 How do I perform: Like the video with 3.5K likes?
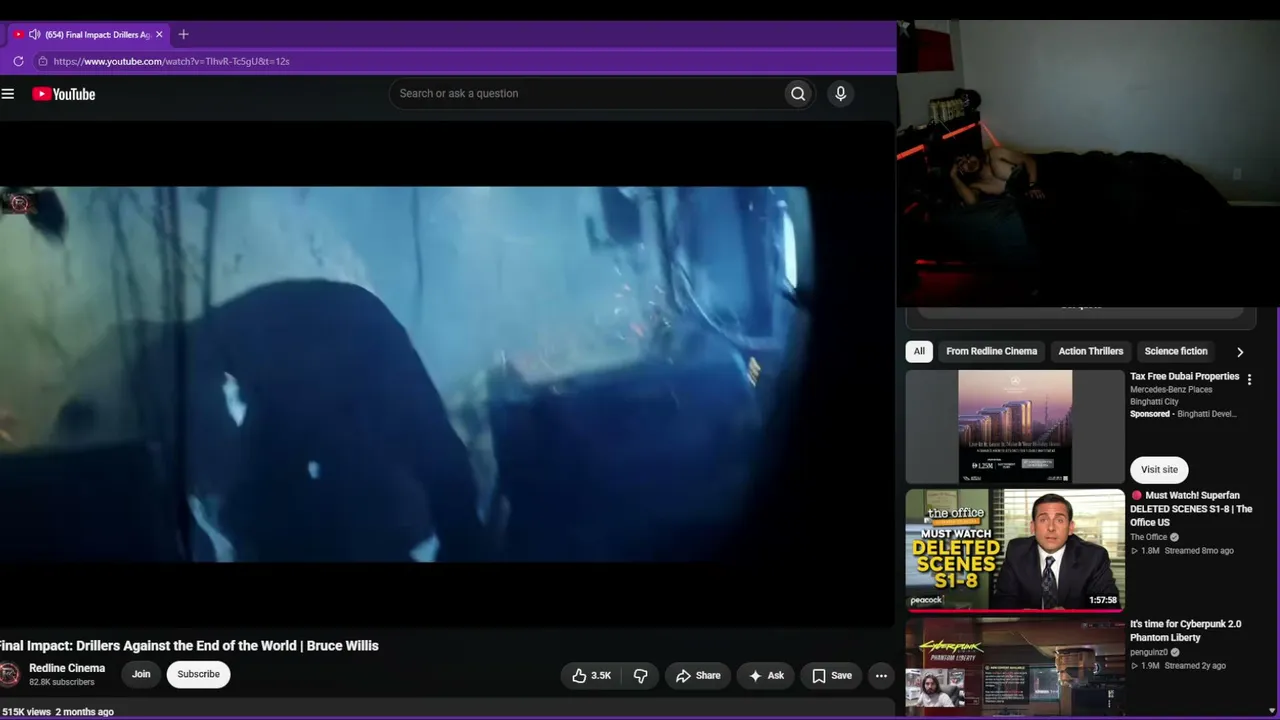[x=591, y=676]
